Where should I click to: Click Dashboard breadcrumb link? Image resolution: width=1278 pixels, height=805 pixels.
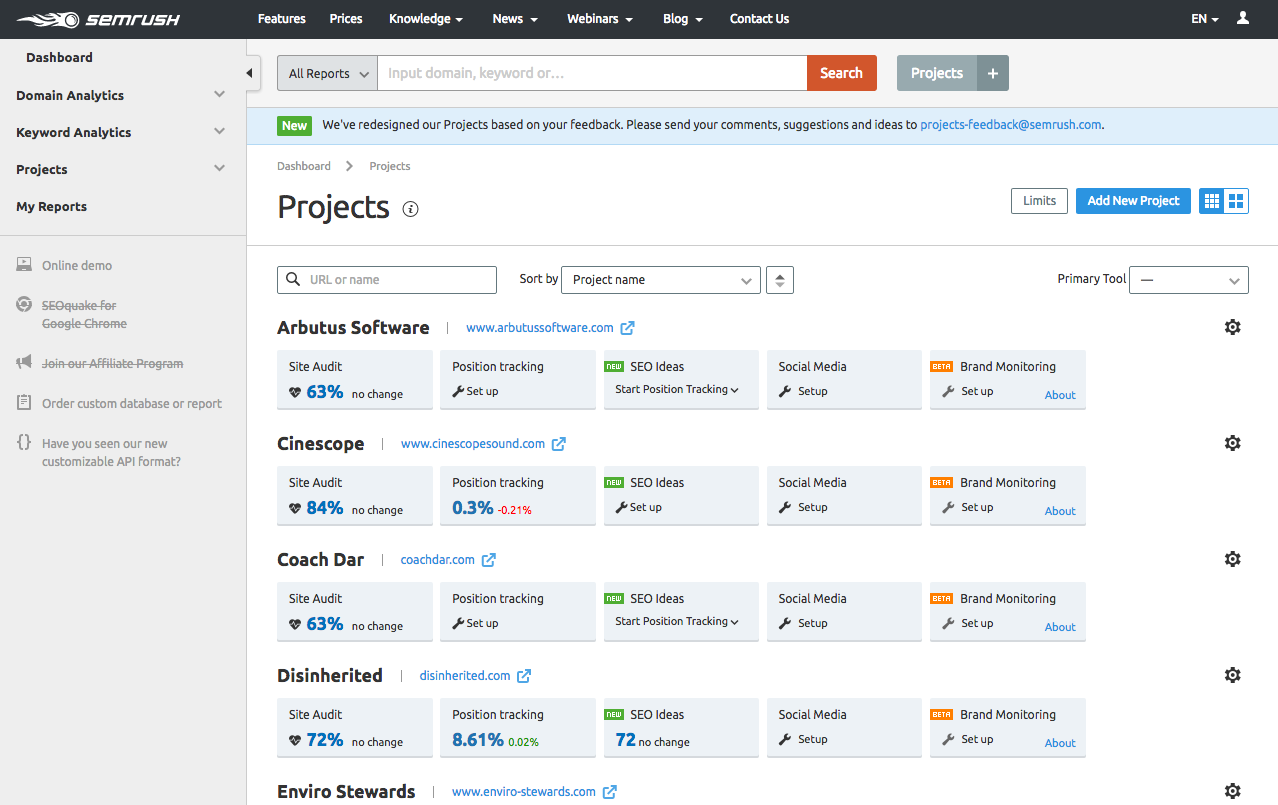[x=304, y=166]
